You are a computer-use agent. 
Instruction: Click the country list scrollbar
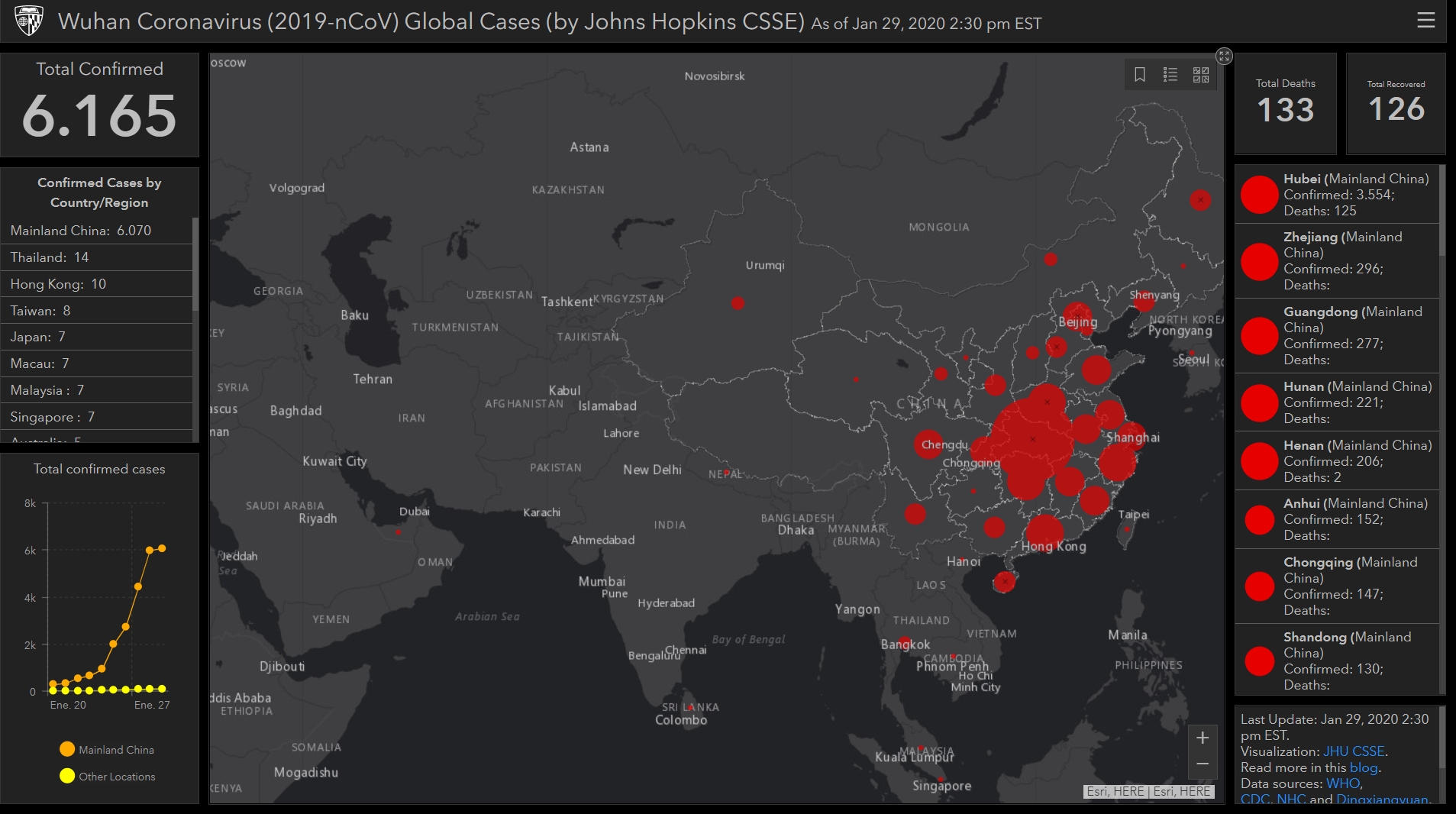[195, 264]
